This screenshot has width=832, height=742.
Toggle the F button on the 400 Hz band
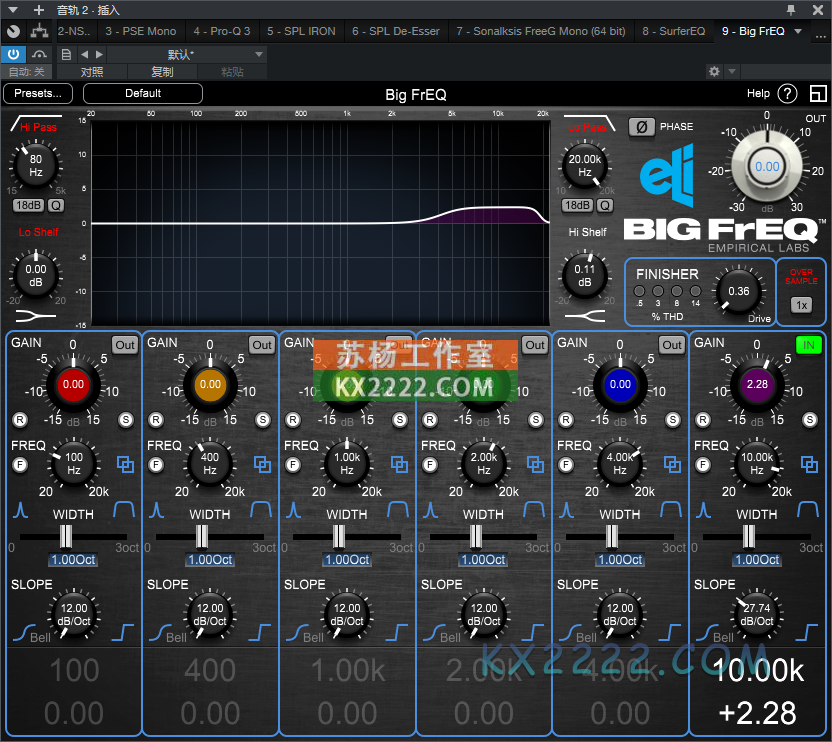(x=156, y=465)
